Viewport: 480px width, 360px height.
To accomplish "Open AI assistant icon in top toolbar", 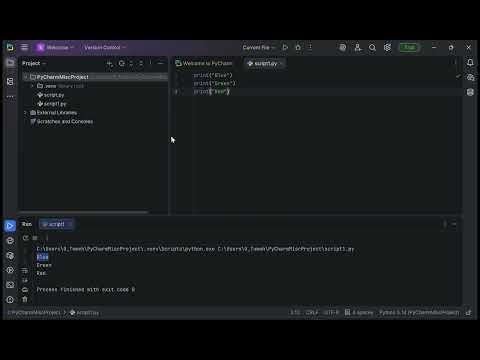I will click(x=343, y=47).
